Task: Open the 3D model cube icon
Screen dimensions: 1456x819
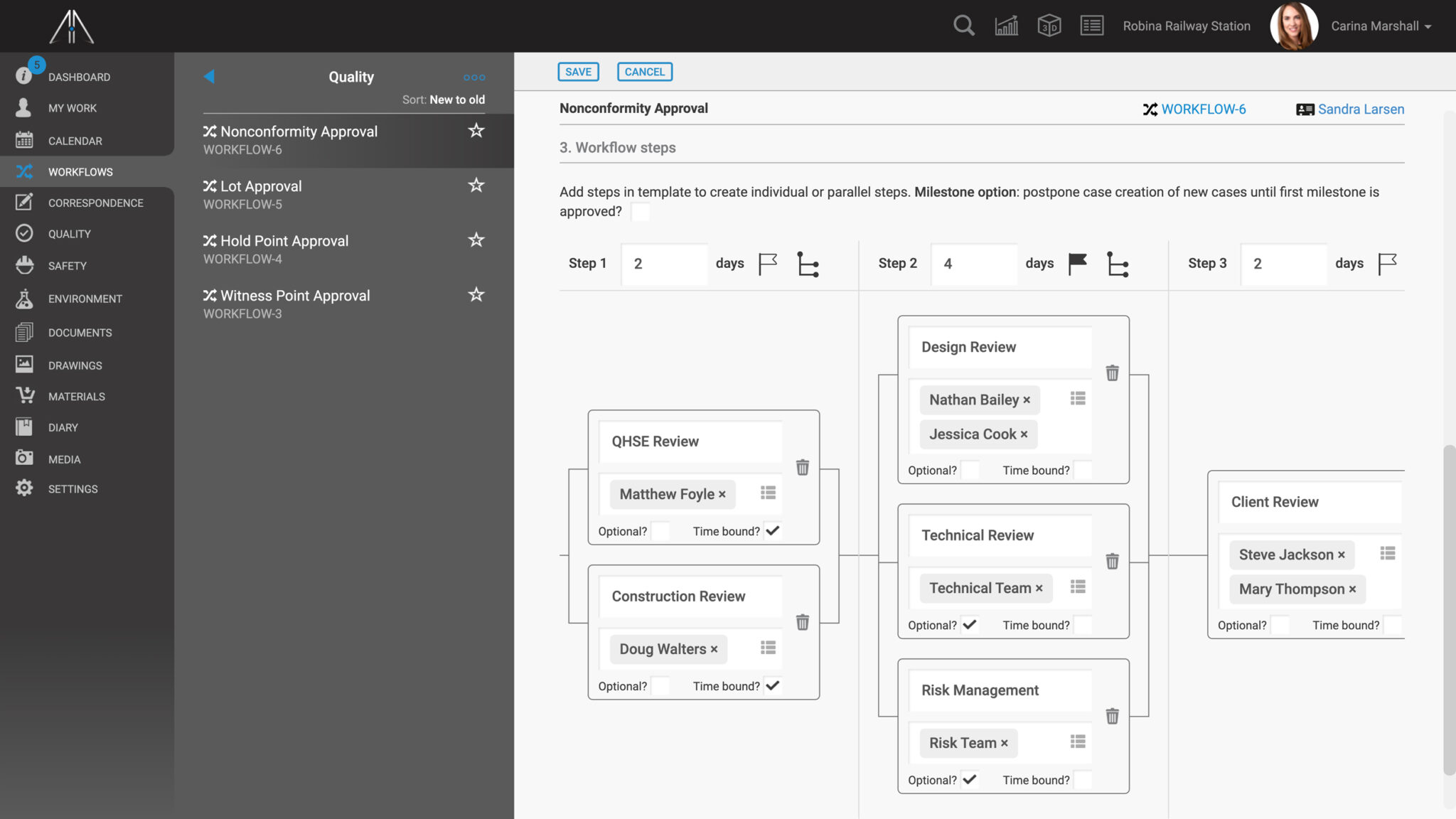Action: coord(1049,26)
